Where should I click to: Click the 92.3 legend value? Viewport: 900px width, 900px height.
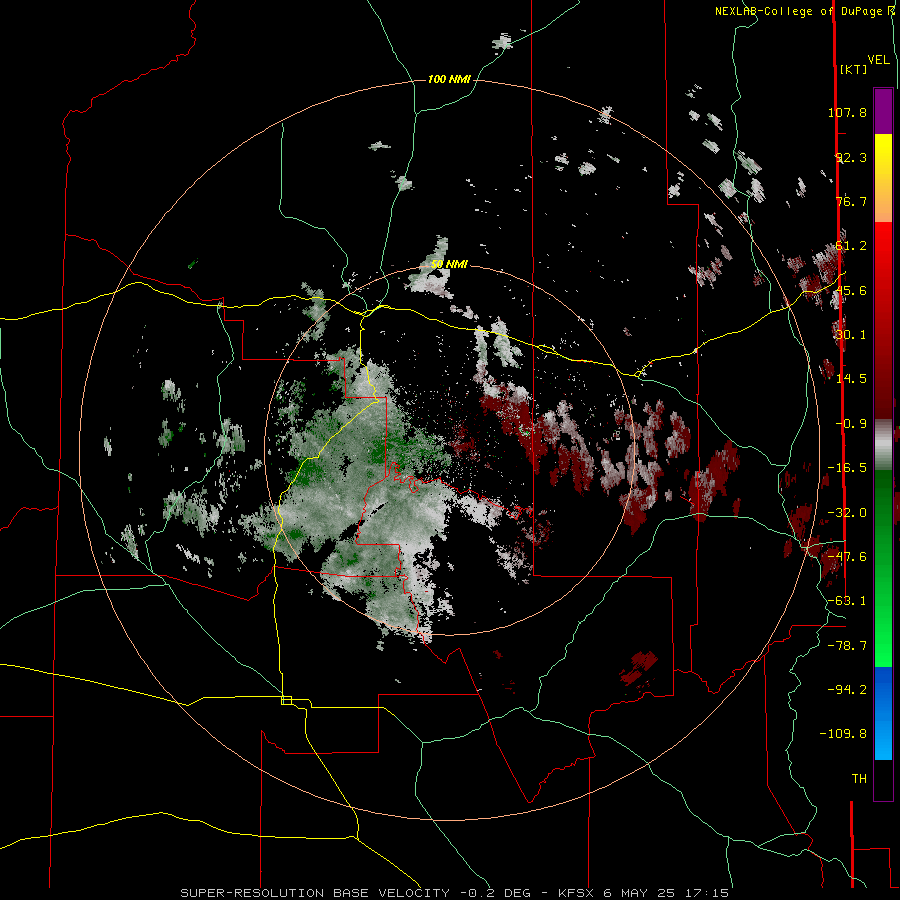[851, 157]
